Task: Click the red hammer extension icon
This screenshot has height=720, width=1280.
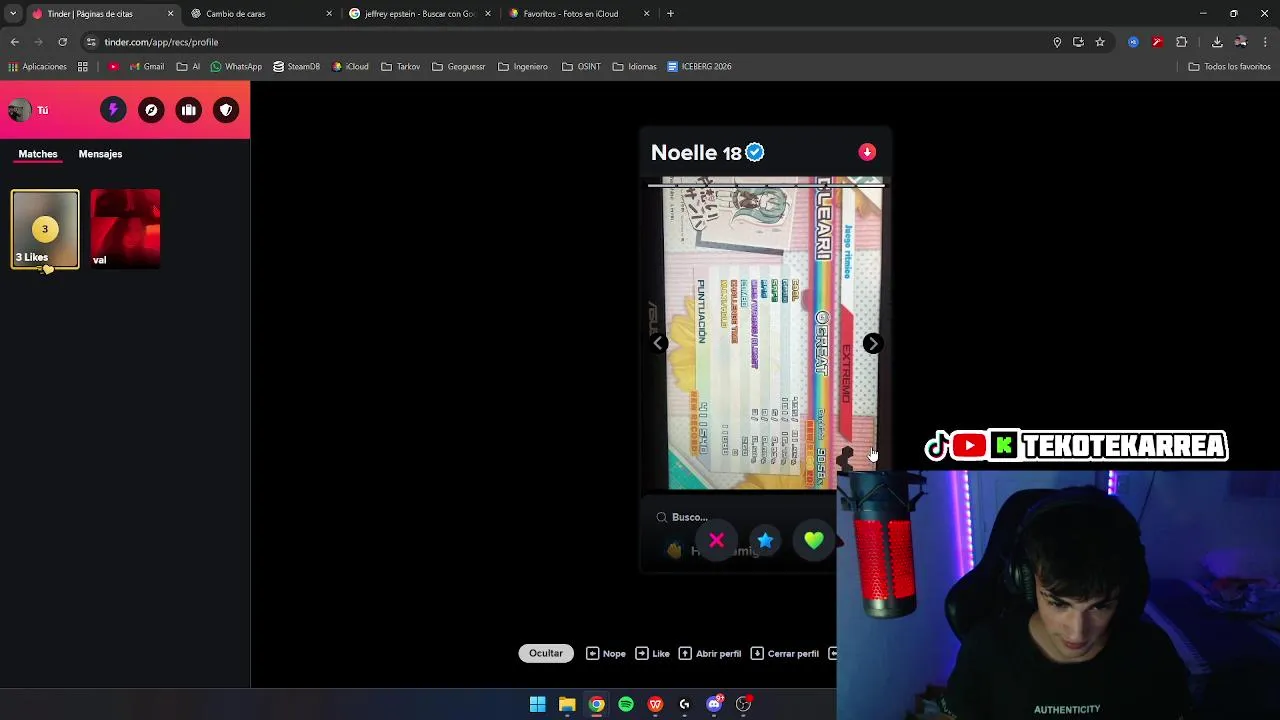Action: (x=1157, y=42)
